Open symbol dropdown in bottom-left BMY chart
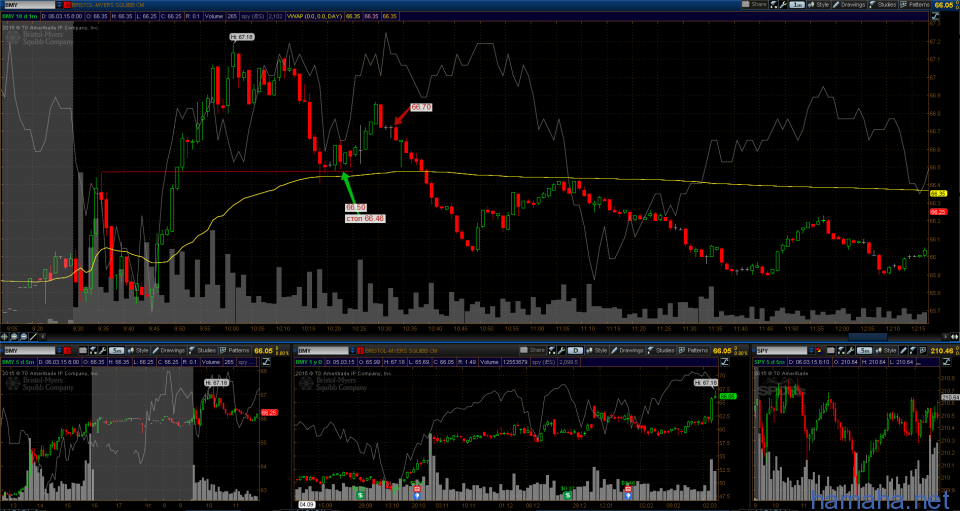This screenshot has width=960, height=511. tap(59, 351)
